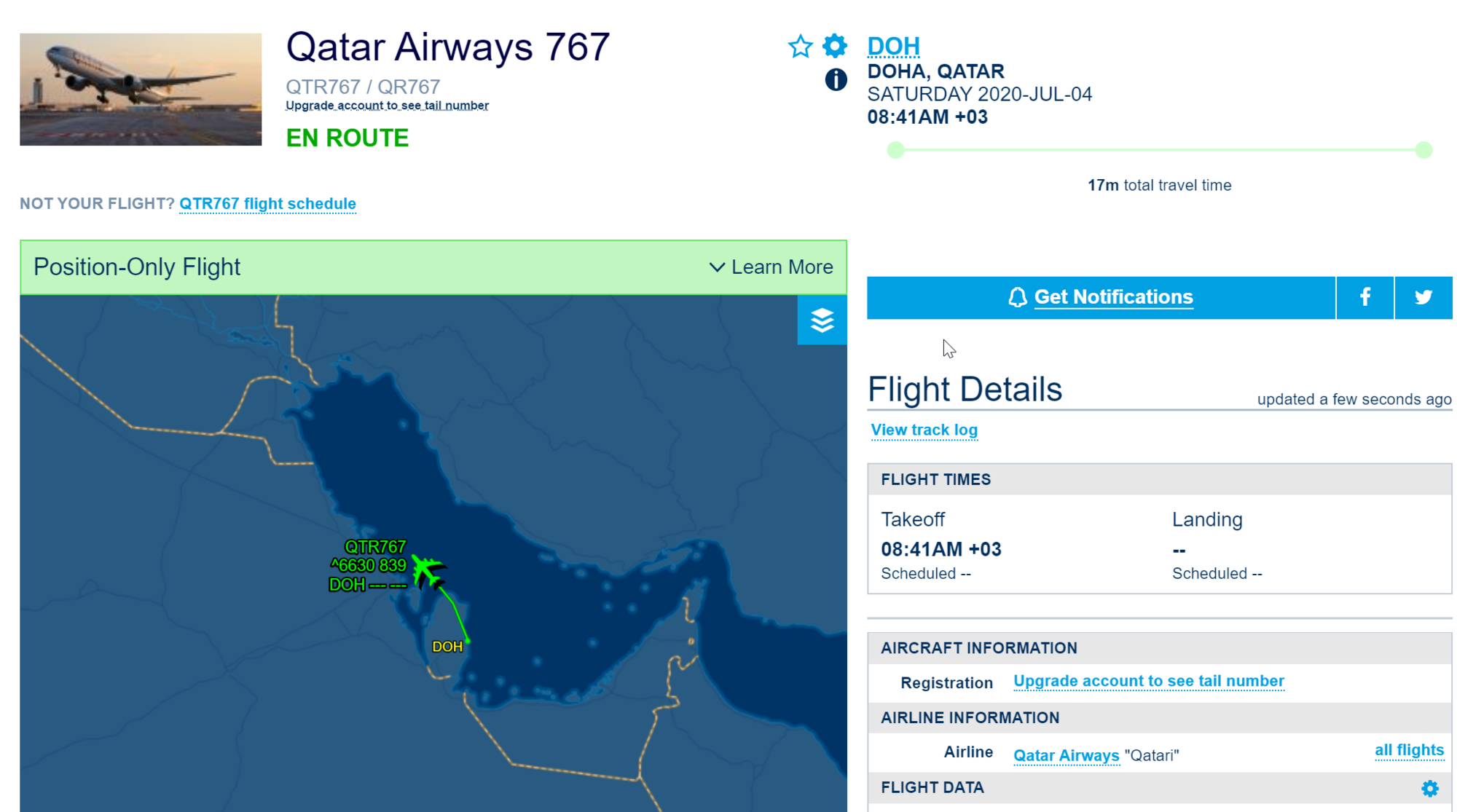The height and width of the screenshot is (812, 1457).
Task: Click the DOH airport label on map
Action: (447, 647)
